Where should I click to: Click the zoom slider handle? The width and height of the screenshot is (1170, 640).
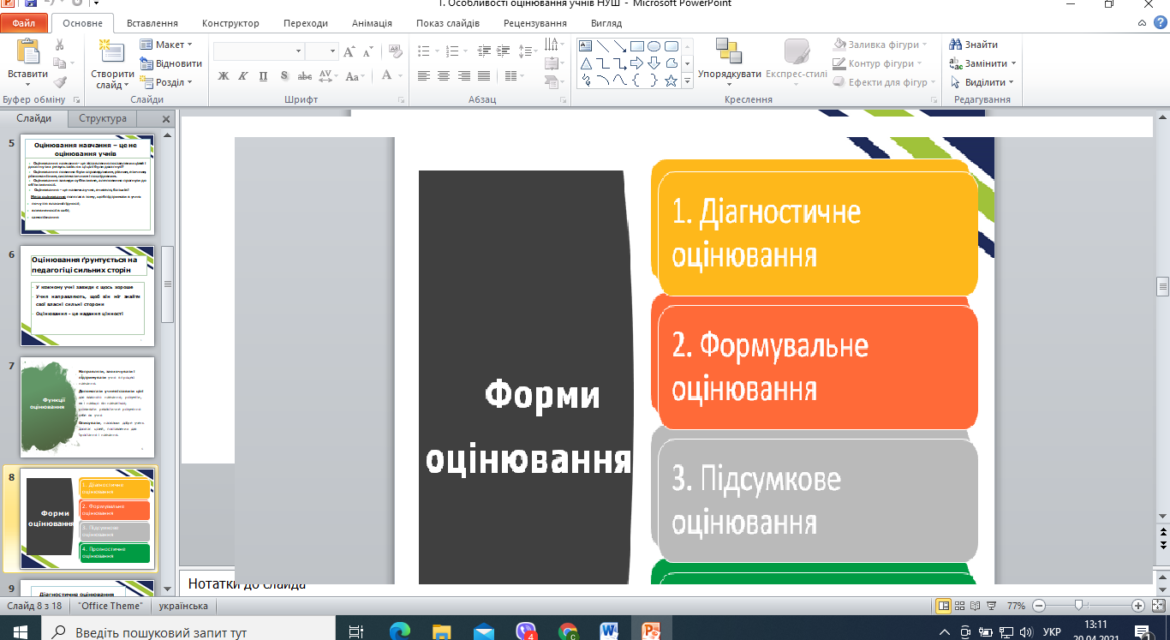1078,606
